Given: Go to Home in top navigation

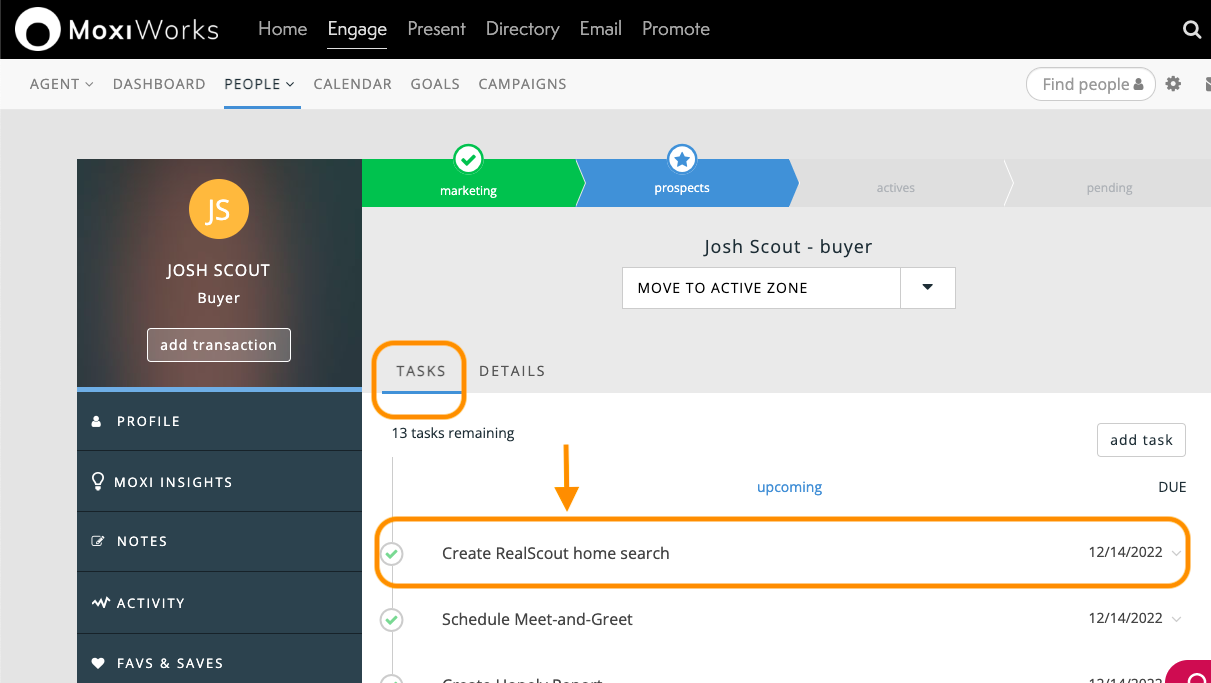Looking at the screenshot, I should point(283,29).
